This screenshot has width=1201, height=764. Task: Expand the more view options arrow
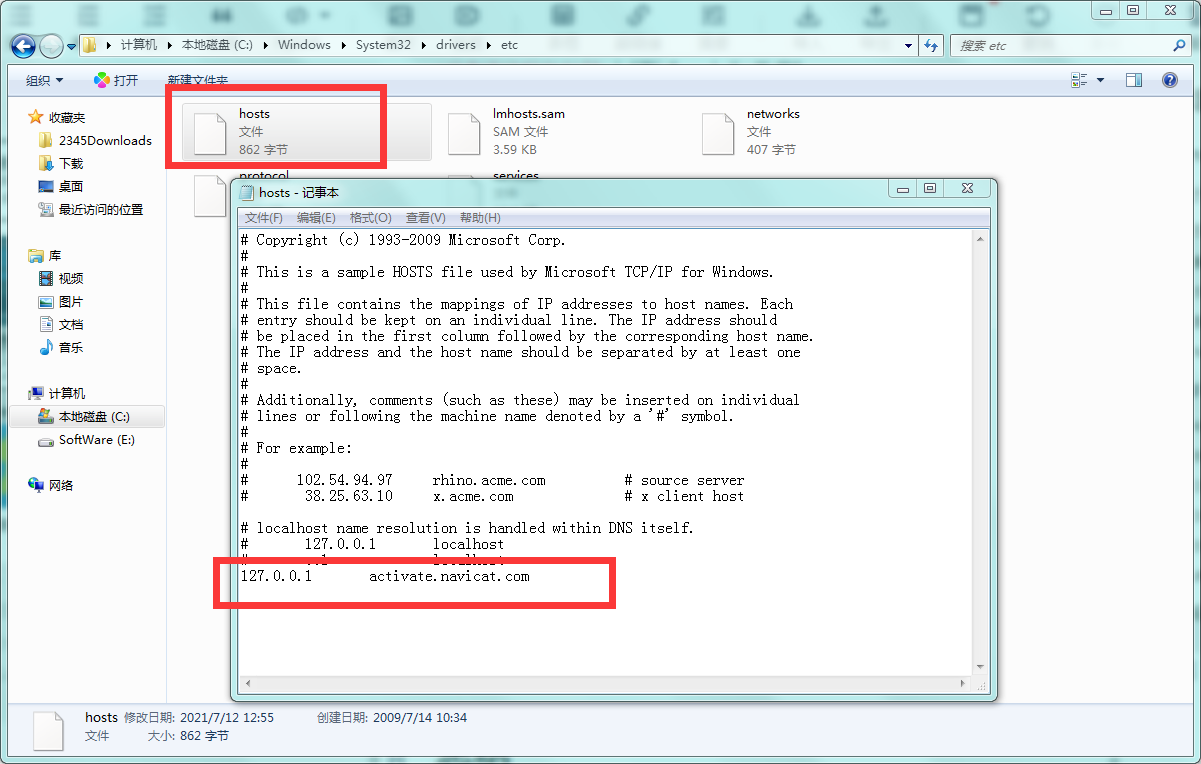(1100, 80)
